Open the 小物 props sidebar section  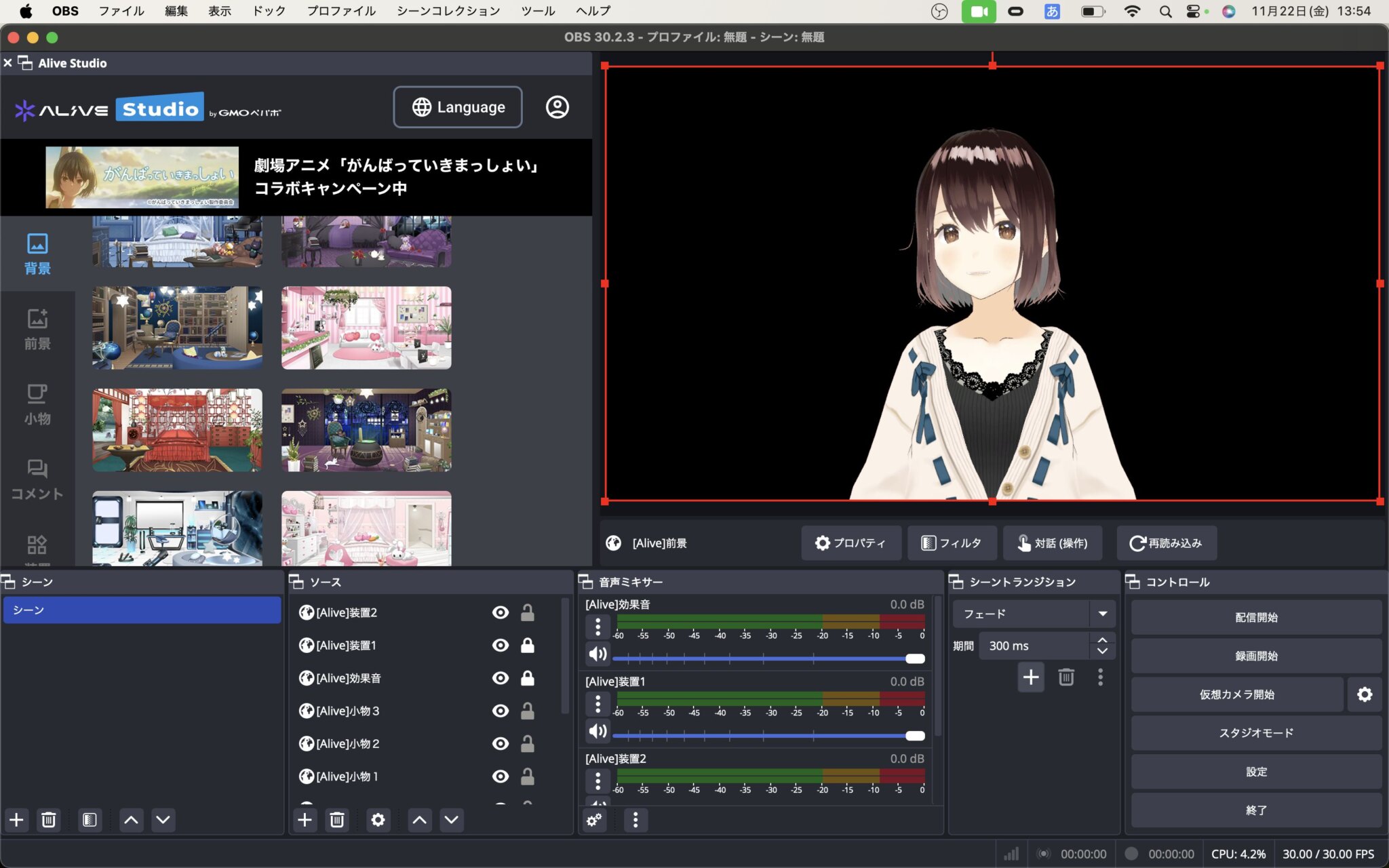tap(37, 404)
